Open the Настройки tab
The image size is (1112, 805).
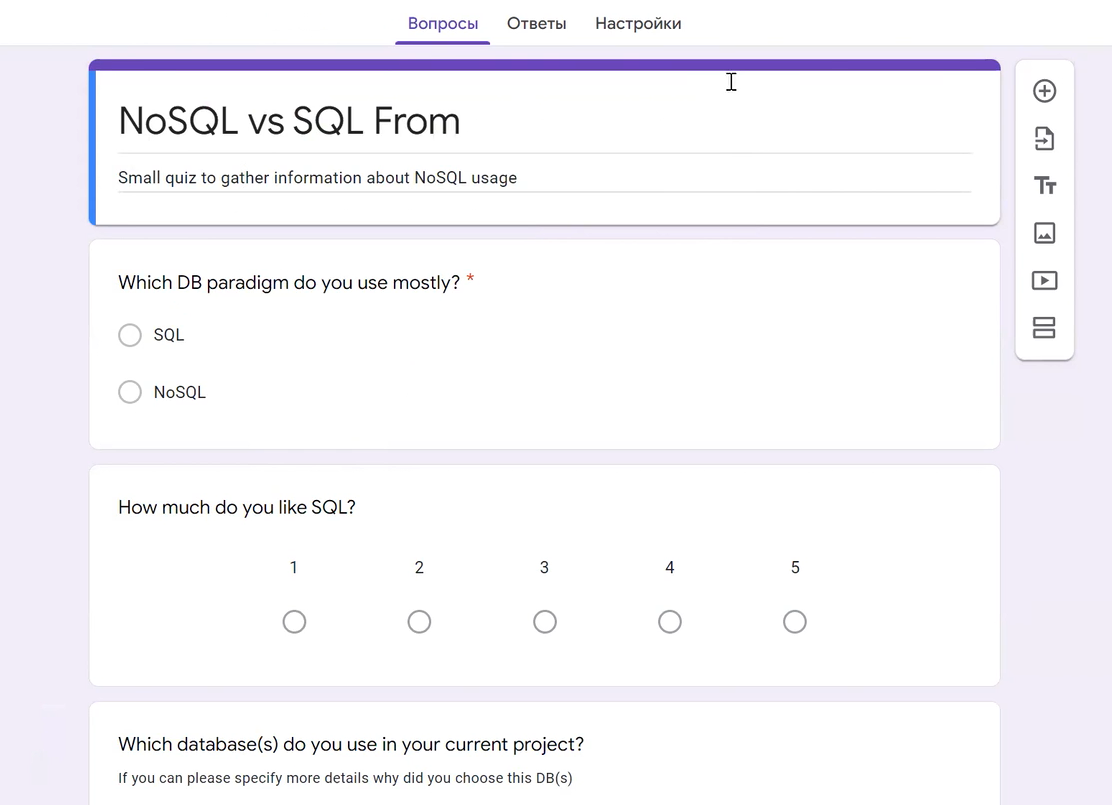638,23
